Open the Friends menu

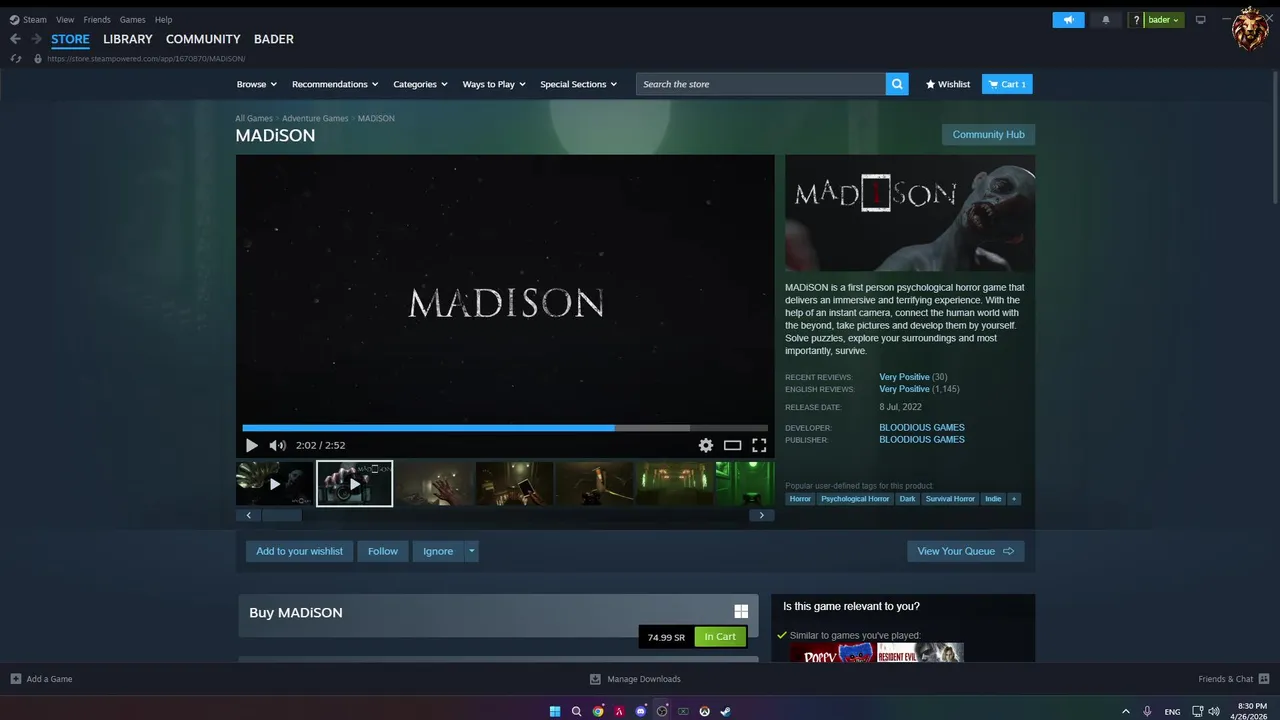click(x=97, y=19)
